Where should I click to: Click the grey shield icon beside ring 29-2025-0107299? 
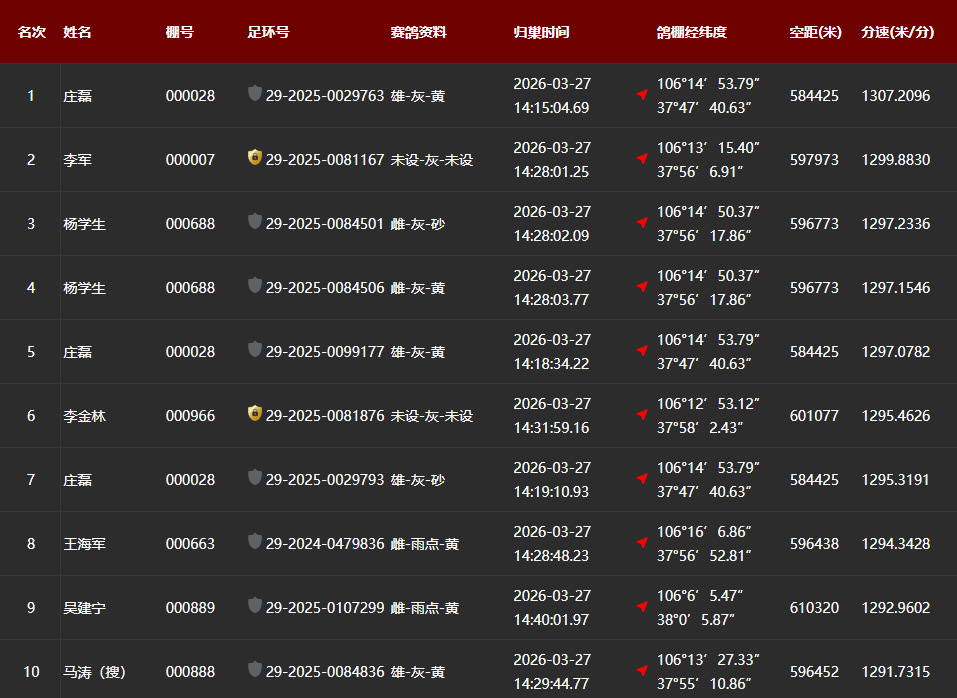click(x=255, y=606)
